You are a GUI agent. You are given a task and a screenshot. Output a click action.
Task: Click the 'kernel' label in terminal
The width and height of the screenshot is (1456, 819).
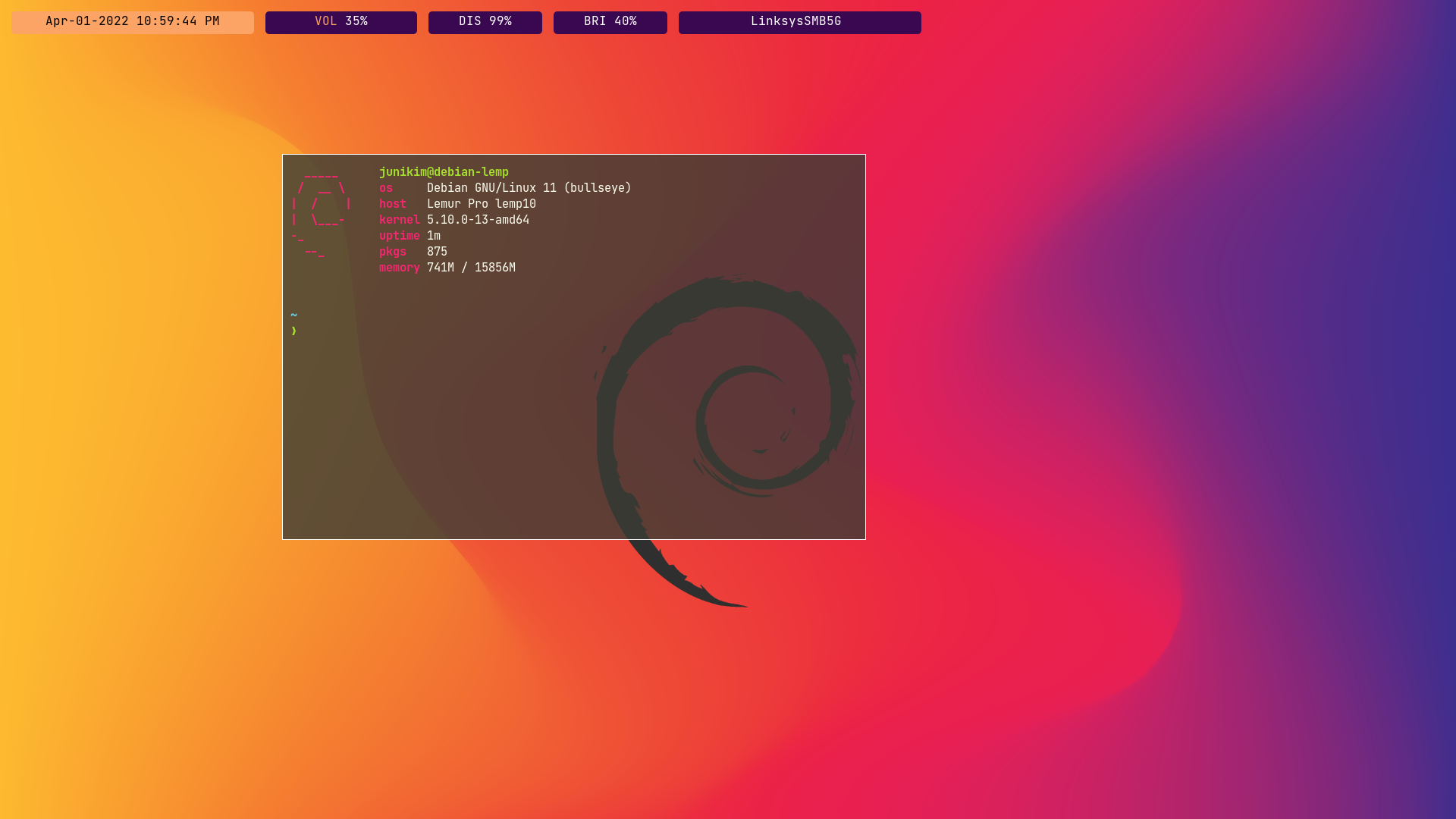pos(400,220)
